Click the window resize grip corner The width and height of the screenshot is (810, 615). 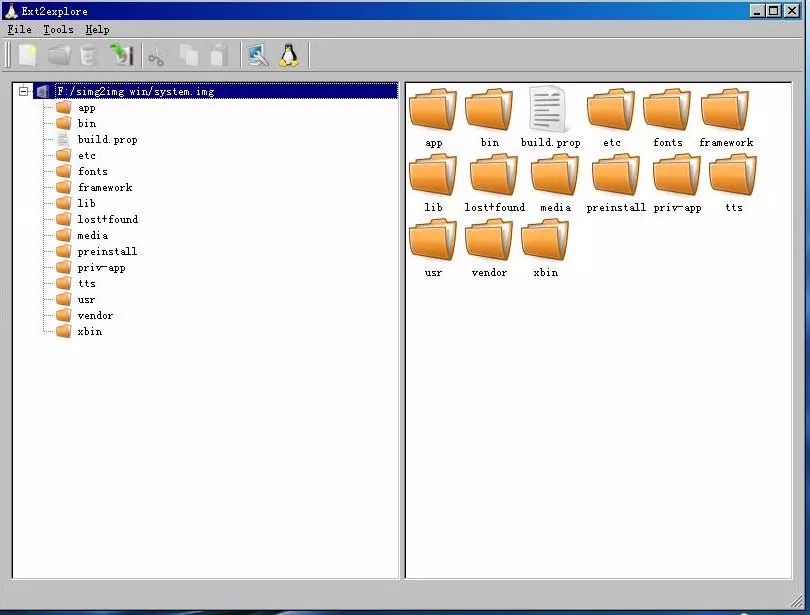[797, 600]
